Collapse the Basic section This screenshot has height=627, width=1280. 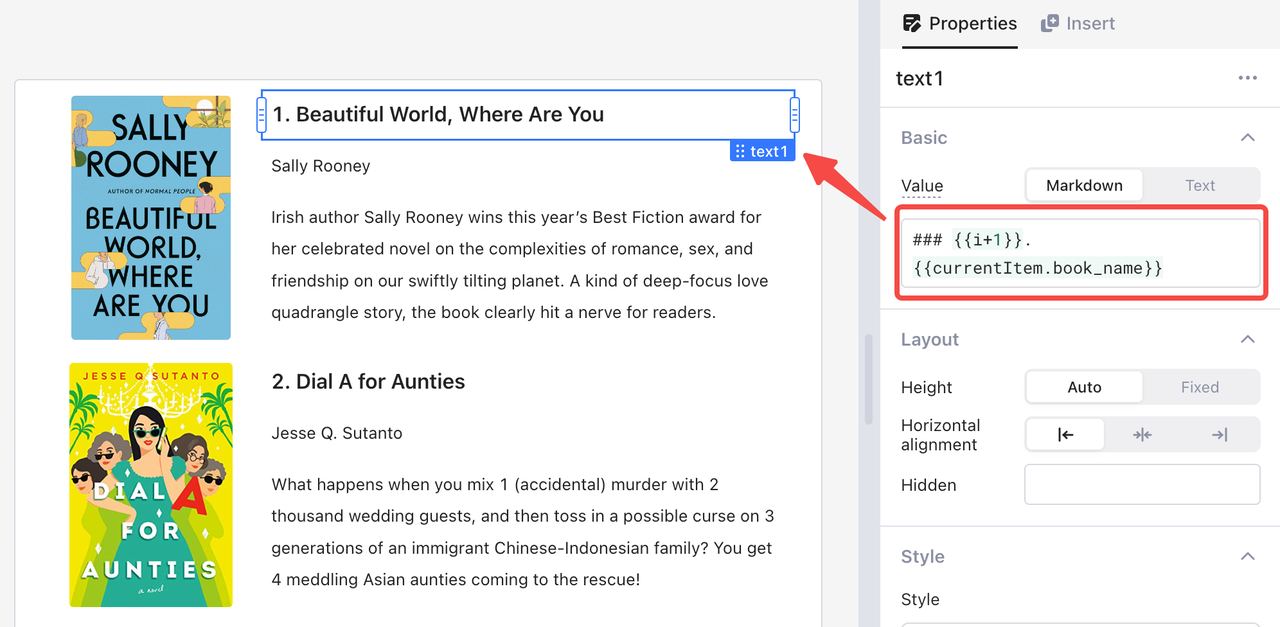pos(1247,138)
